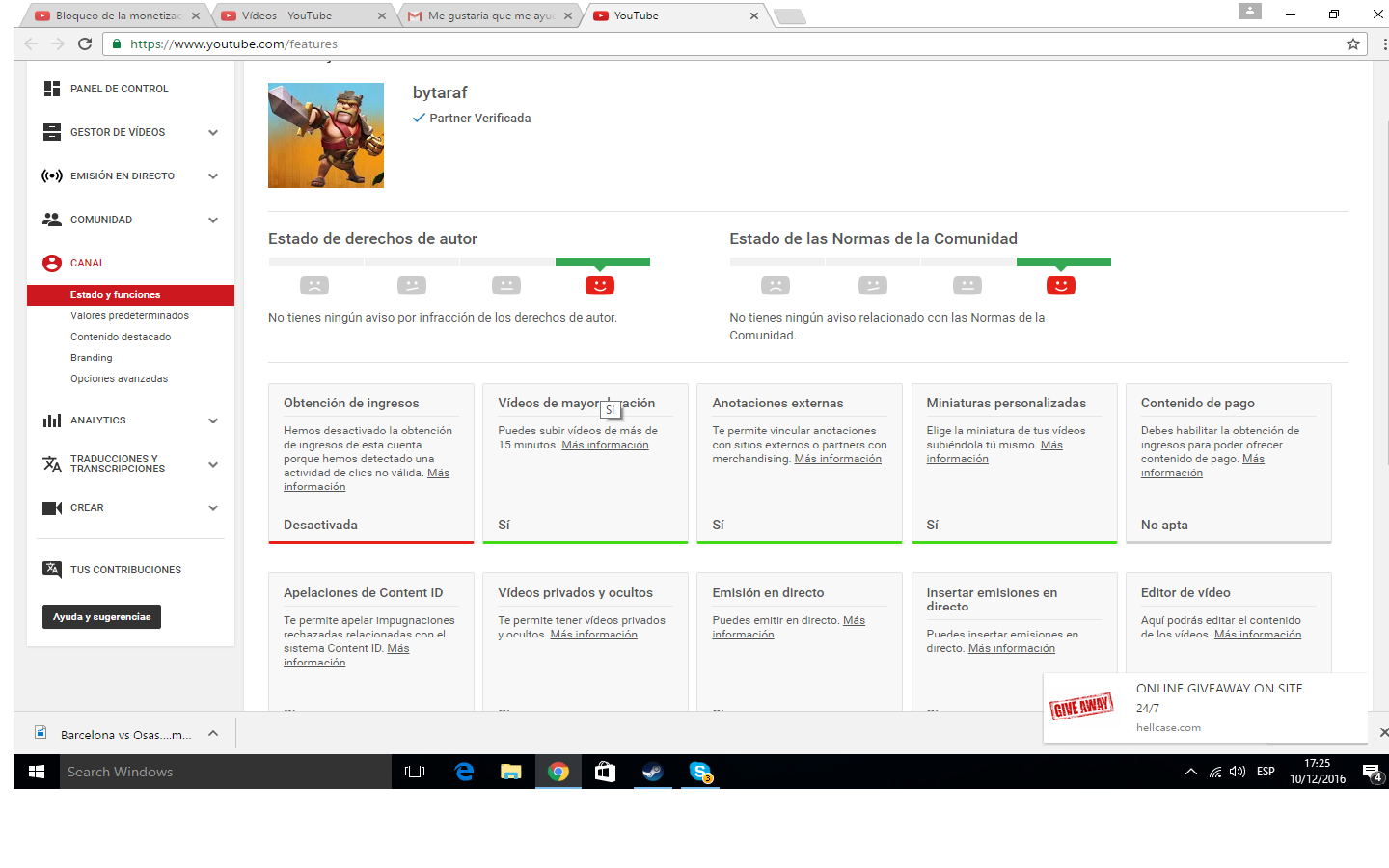Viewport: 1389px width, 868px height.
Task: Select Estado y funciones menu item
Action: coord(130,295)
